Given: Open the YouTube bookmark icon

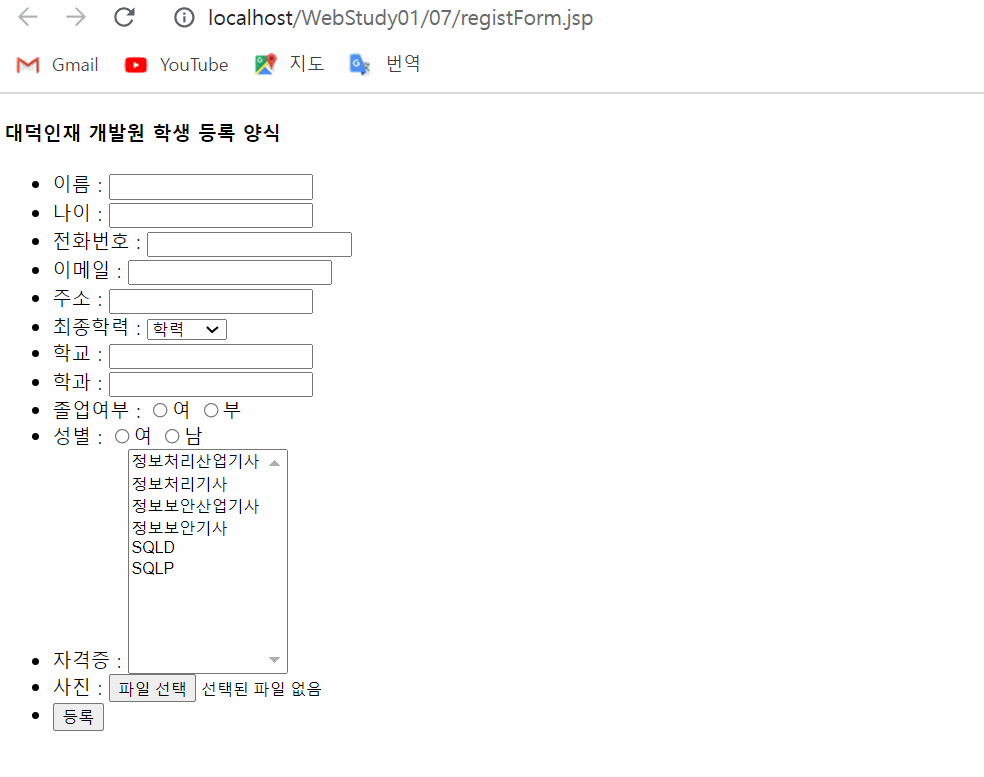Looking at the screenshot, I should [136, 65].
